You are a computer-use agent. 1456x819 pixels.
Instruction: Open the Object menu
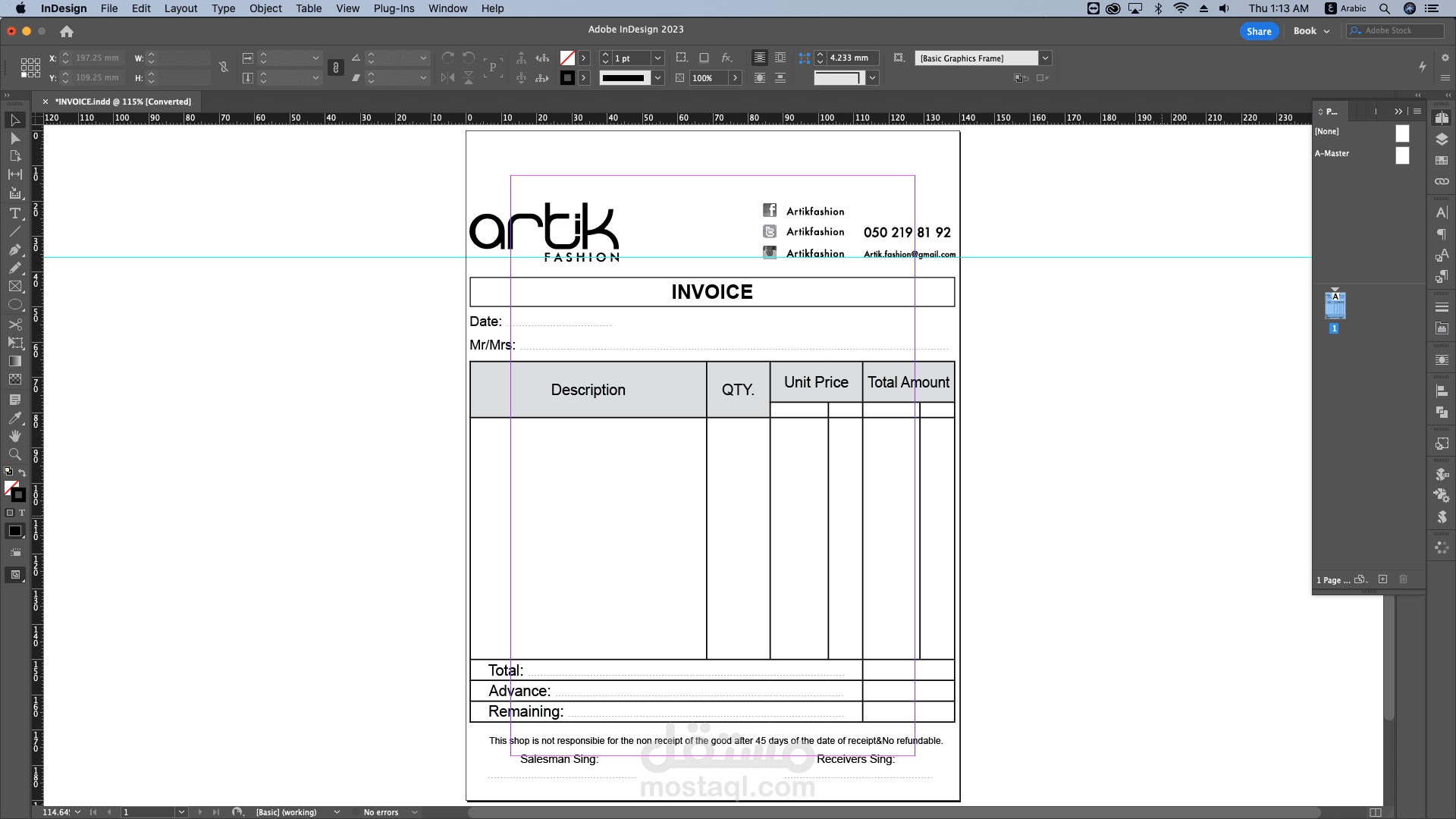[x=265, y=8]
